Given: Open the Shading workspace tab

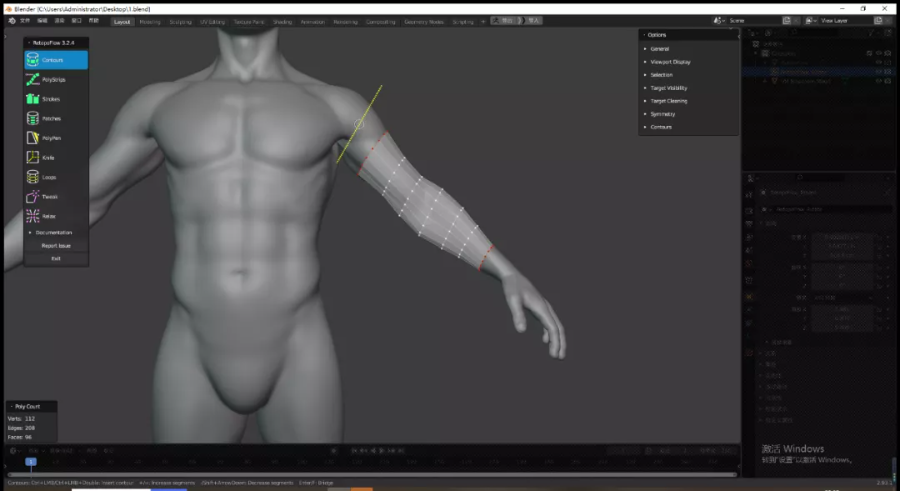Looking at the screenshot, I should point(283,21).
